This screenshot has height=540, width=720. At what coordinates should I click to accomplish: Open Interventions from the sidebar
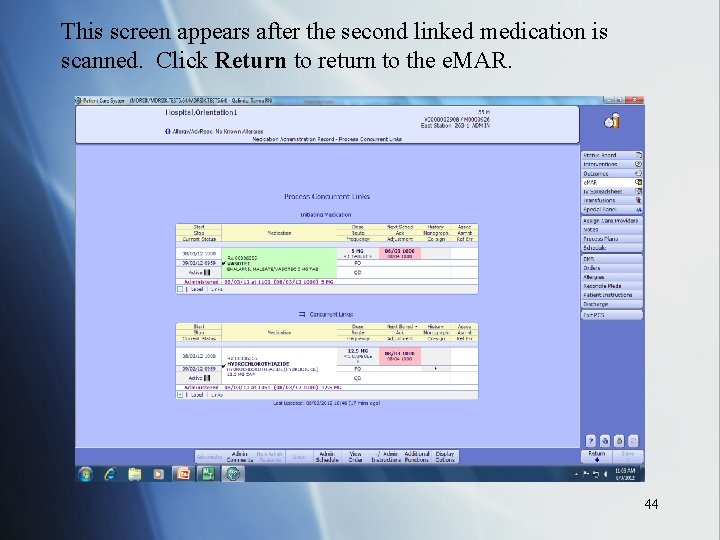[x=612, y=164]
